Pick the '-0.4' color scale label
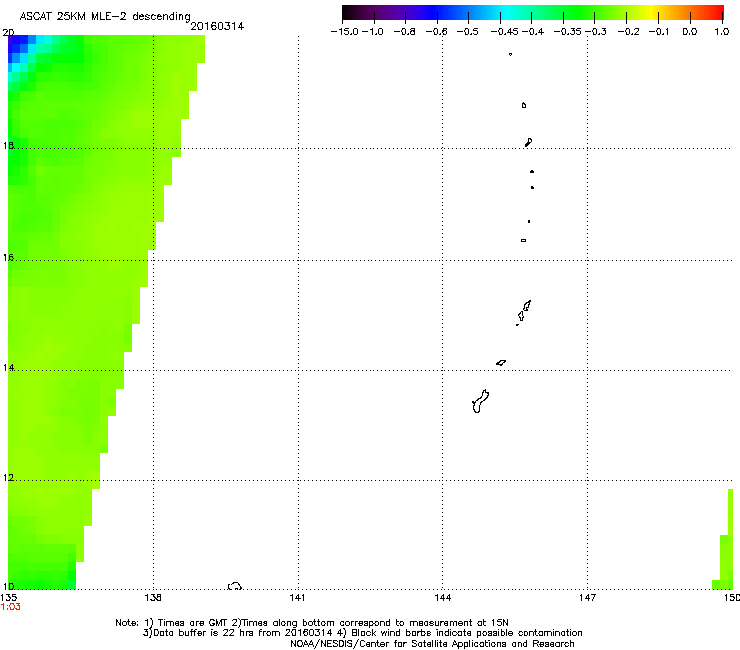The width and height of the screenshot is (740, 650). (532, 32)
